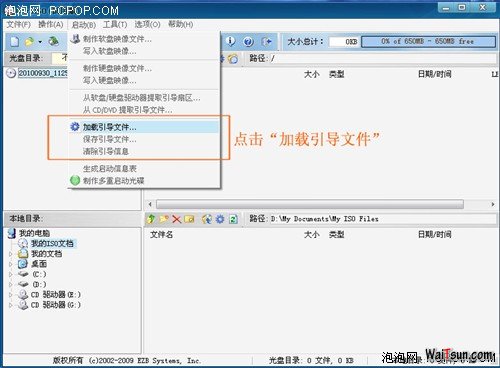Image resolution: width=500 pixels, height=368 pixels.
Task: Select 从 CD/DVD 提取引导文件... entry
Action: coord(144,110)
